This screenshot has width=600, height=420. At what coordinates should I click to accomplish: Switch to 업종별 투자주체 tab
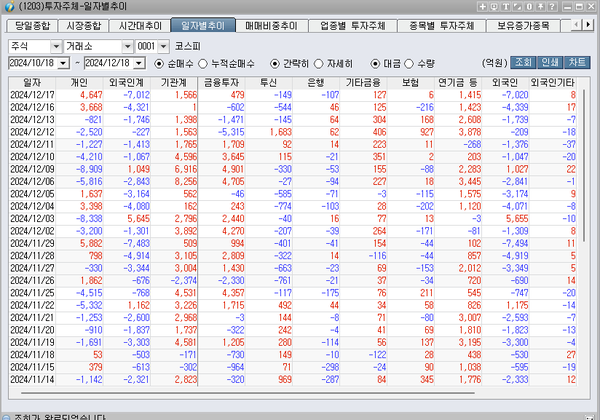pos(352,26)
